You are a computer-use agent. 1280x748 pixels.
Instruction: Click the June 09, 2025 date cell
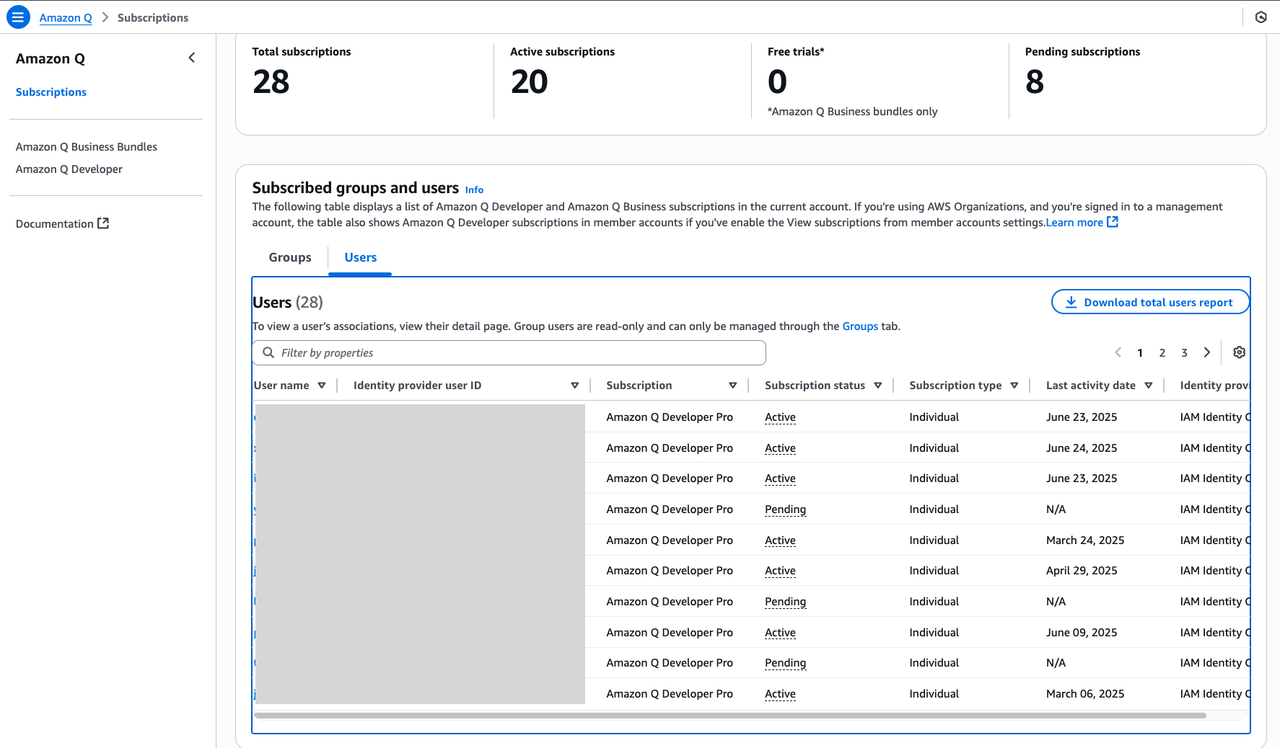pyautogui.click(x=1081, y=632)
